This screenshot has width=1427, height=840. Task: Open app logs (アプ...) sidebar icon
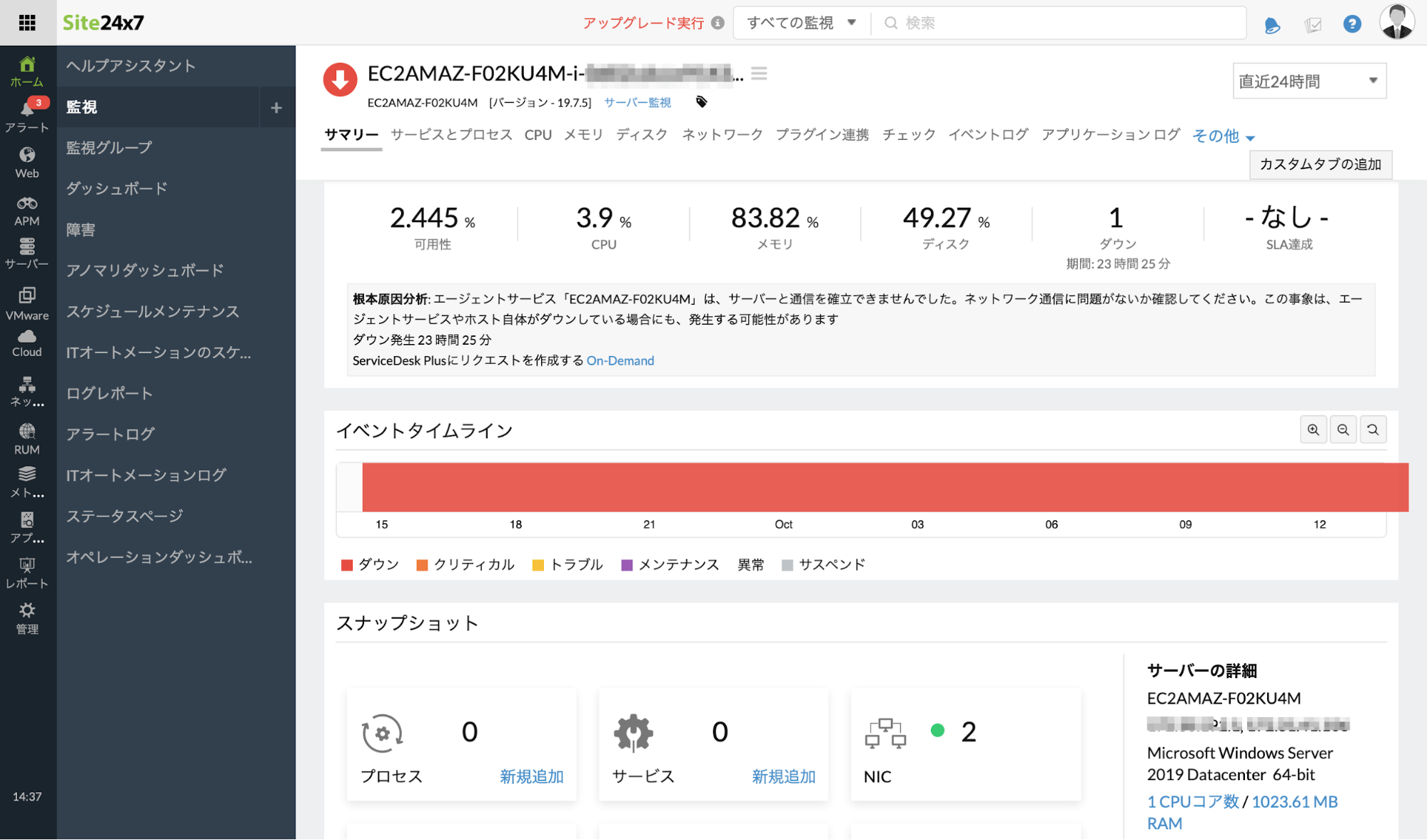pyautogui.click(x=27, y=520)
